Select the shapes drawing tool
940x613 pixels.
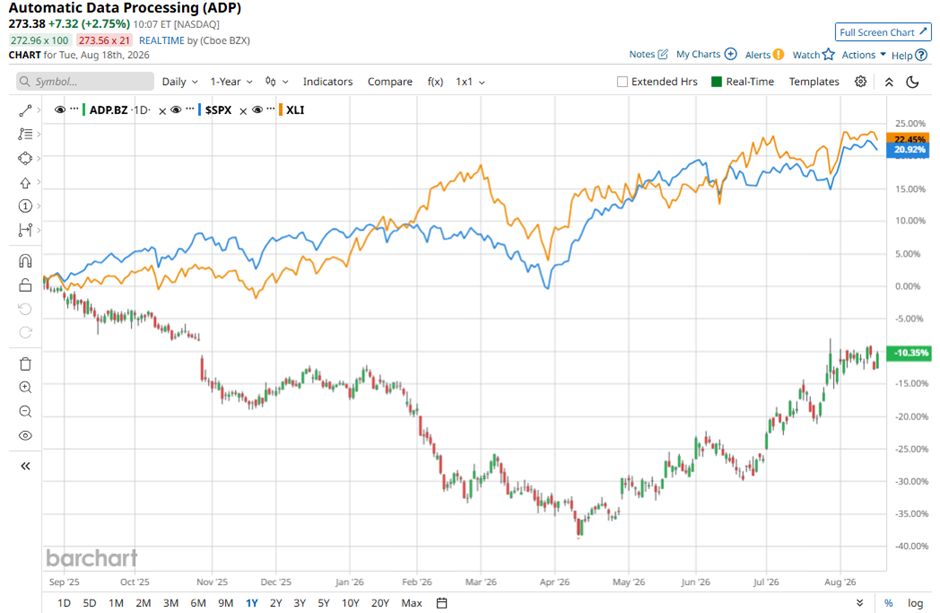coord(25,158)
